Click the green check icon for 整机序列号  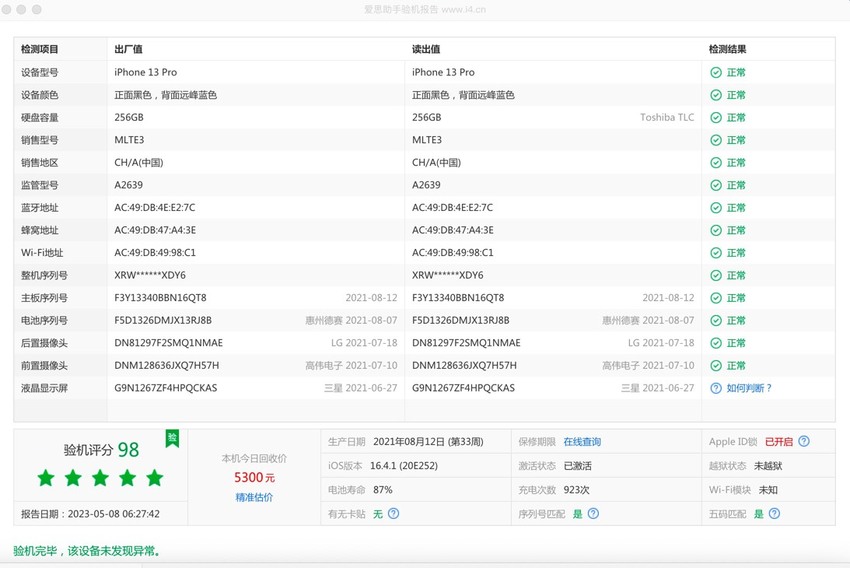click(716, 275)
